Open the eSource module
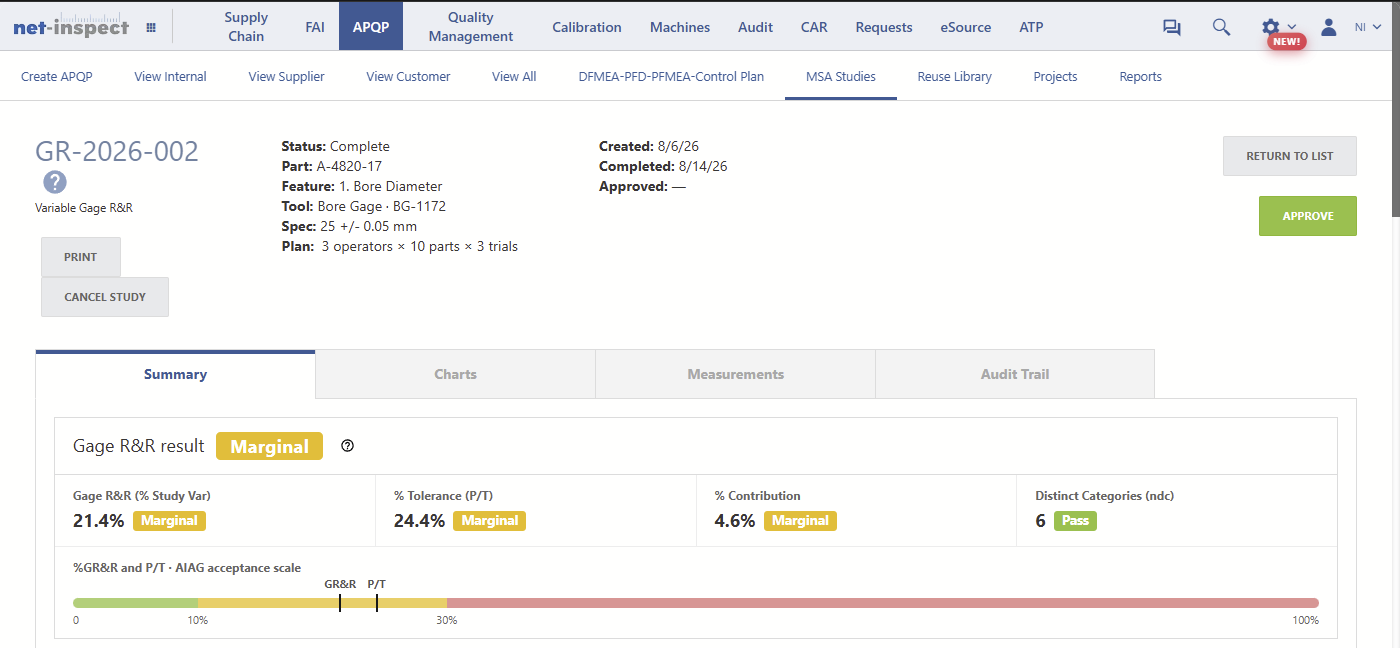Screen dimensions: 1400x648 click(966, 27)
